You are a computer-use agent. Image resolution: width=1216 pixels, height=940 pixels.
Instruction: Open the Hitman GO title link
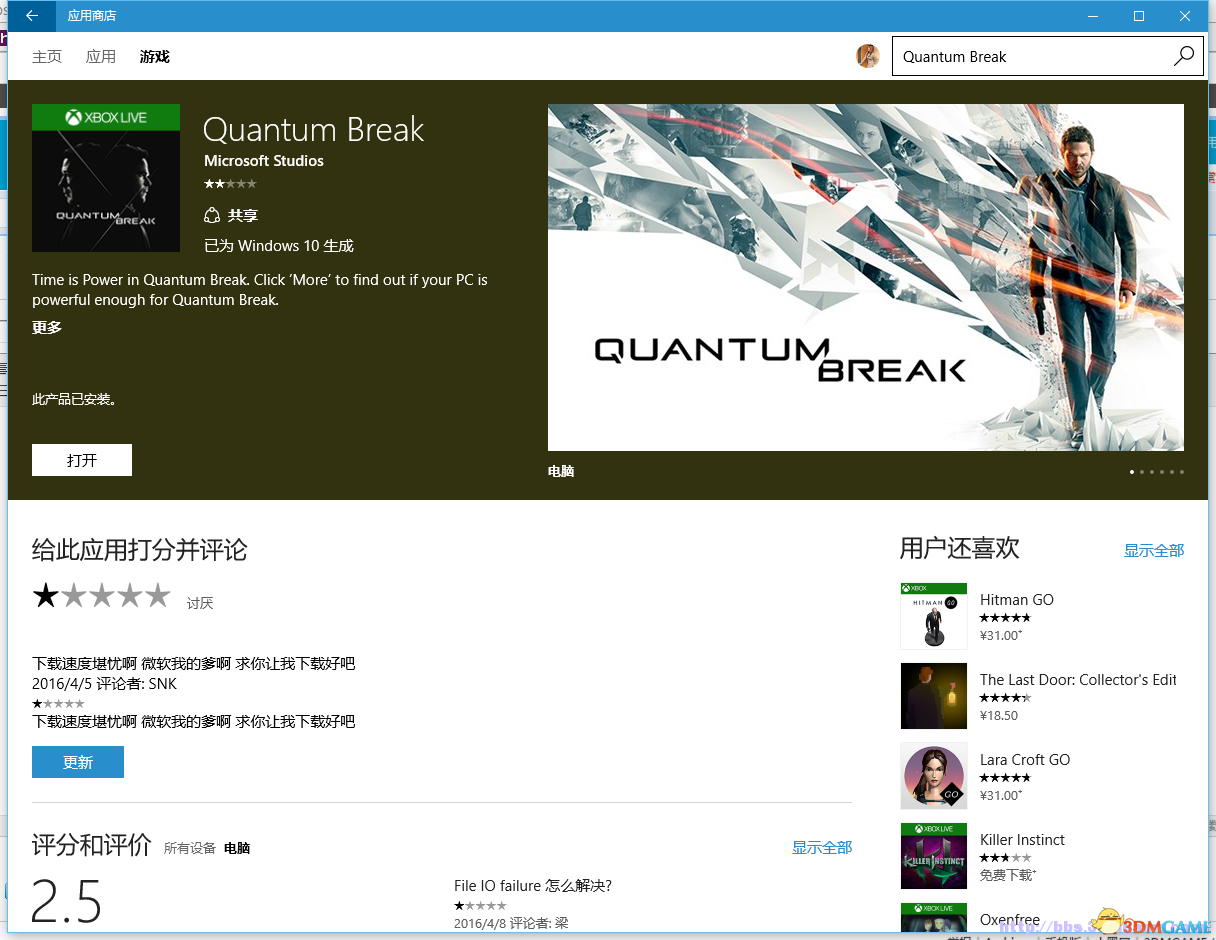coord(1017,600)
